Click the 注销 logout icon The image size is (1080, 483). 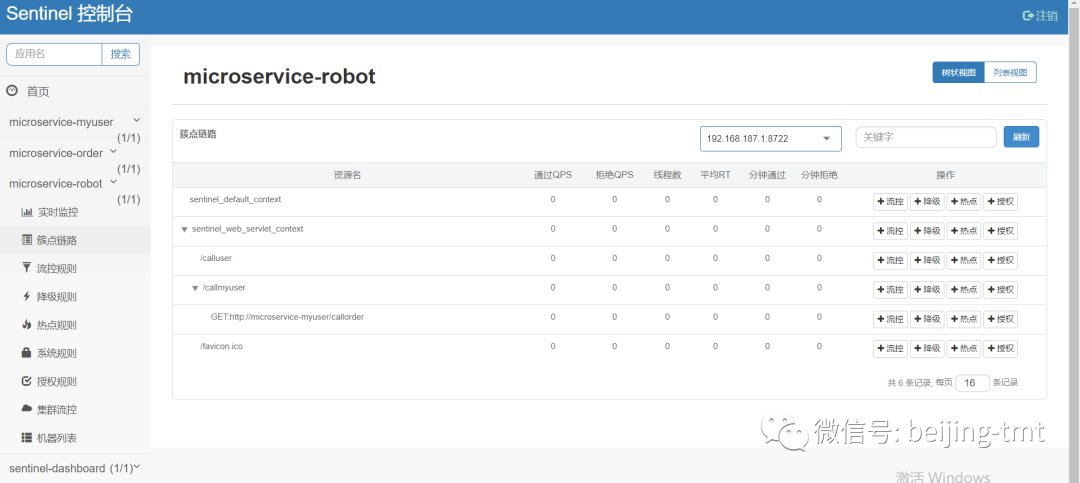1029,16
